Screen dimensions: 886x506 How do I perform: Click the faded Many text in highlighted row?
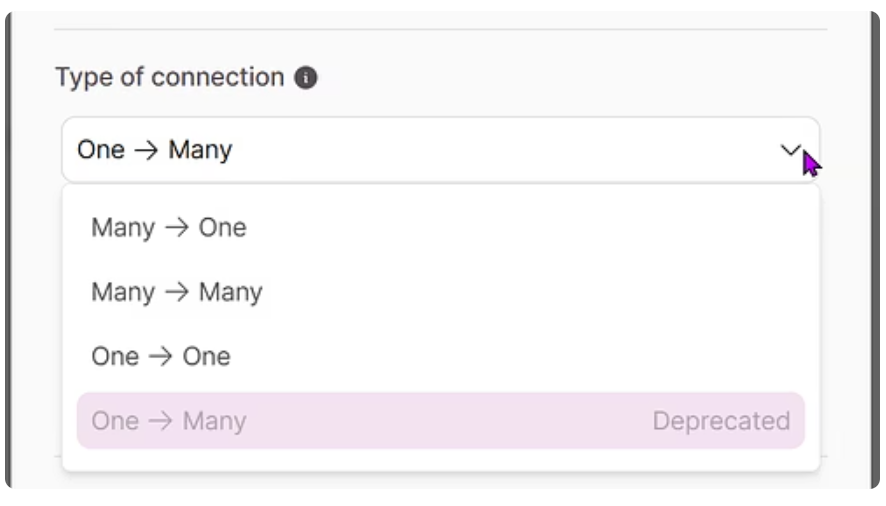[x=214, y=421]
